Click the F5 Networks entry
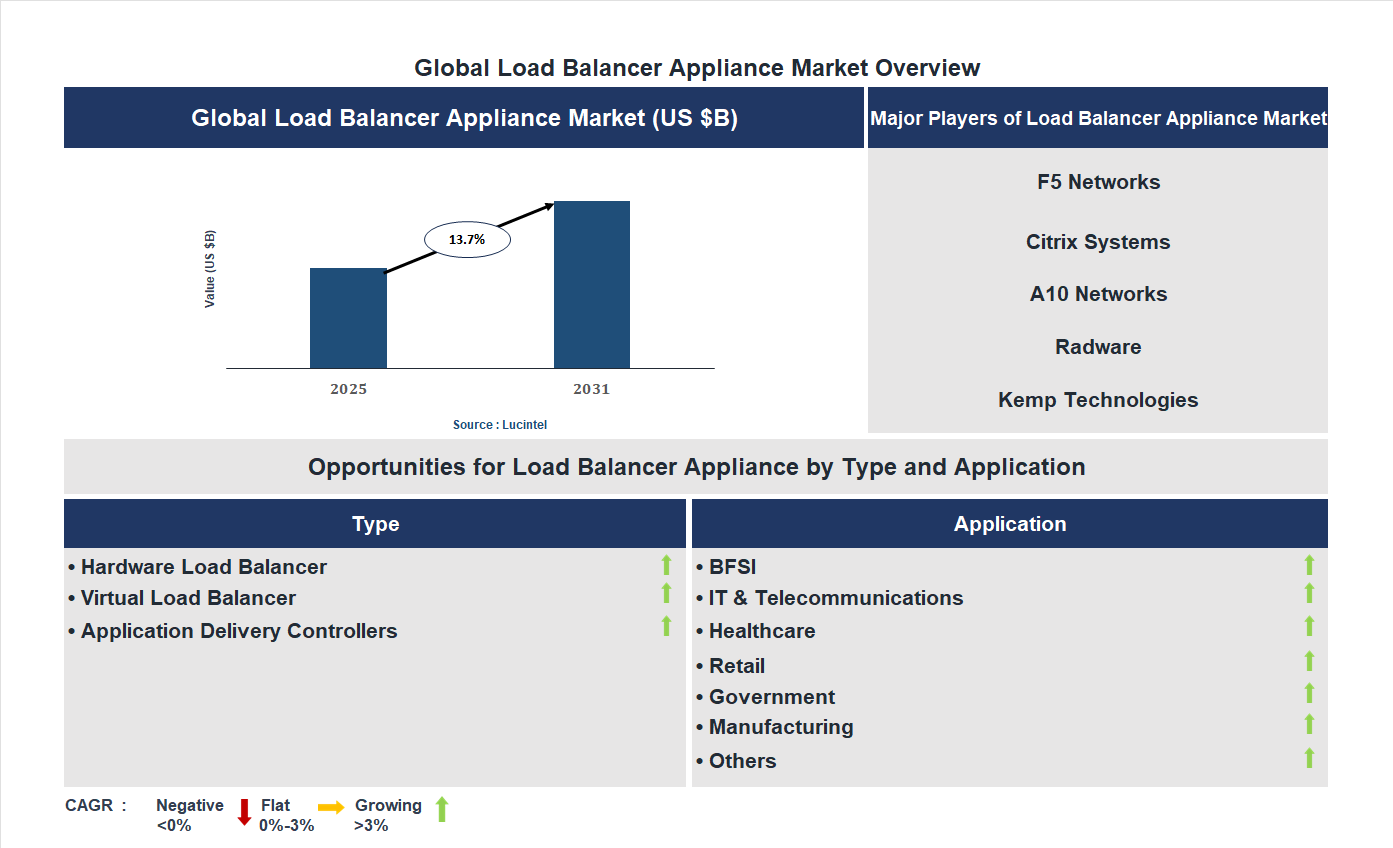The height and width of the screenshot is (848, 1393). [1097, 182]
